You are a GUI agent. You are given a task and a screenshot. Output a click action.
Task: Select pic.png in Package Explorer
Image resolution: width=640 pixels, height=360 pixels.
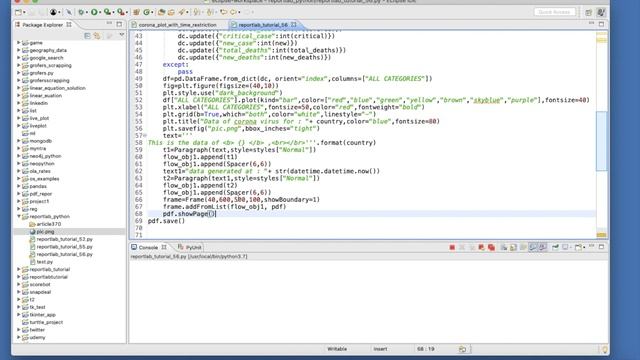[45, 231]
